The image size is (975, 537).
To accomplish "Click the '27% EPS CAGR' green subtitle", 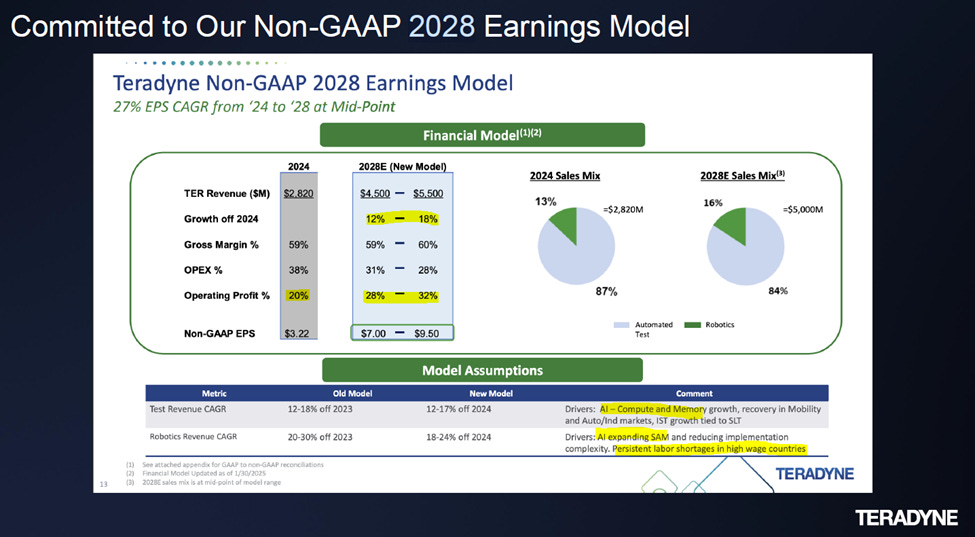I will (x=254, y=107).
